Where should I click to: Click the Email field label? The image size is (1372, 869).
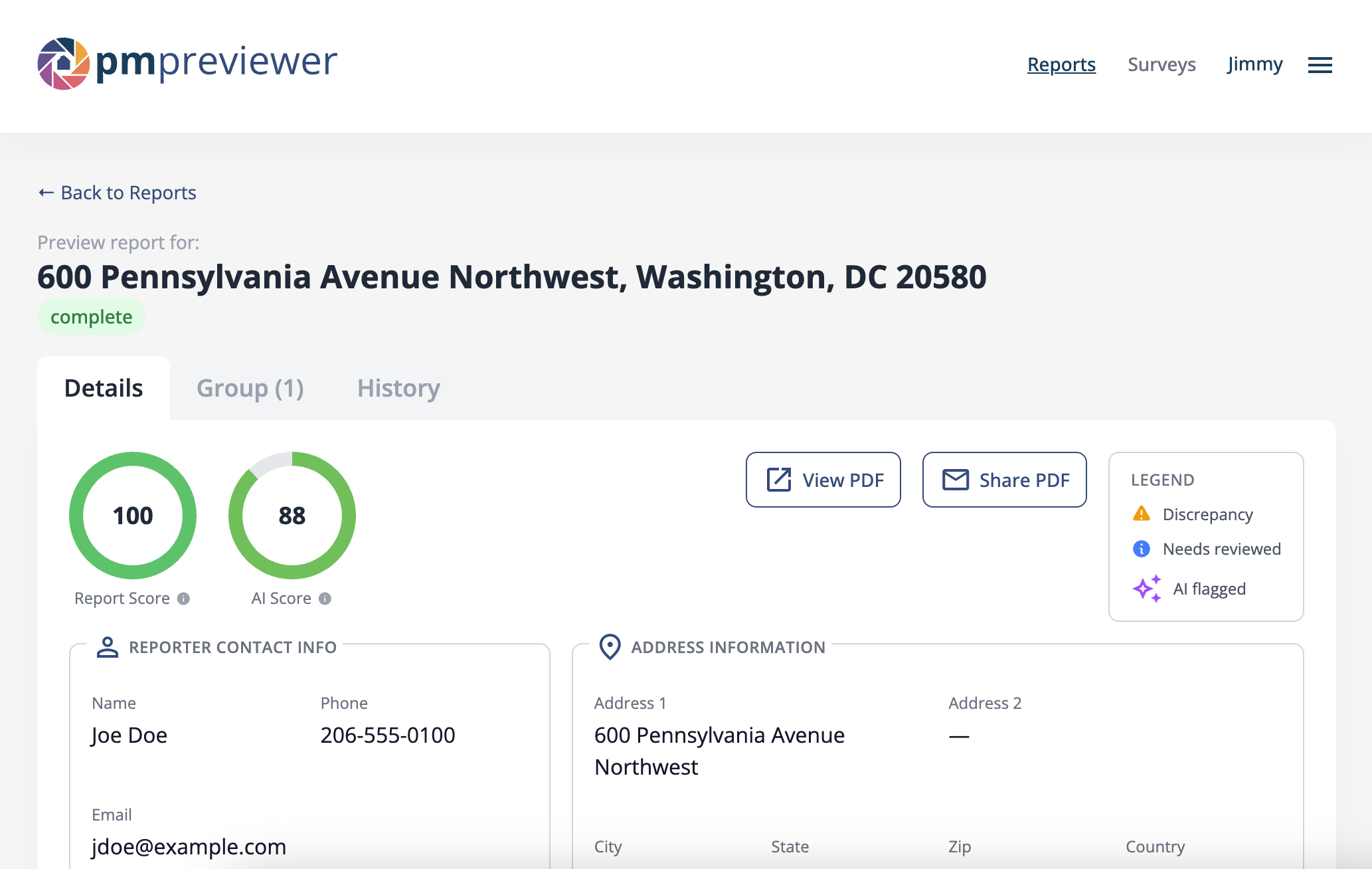112,815
